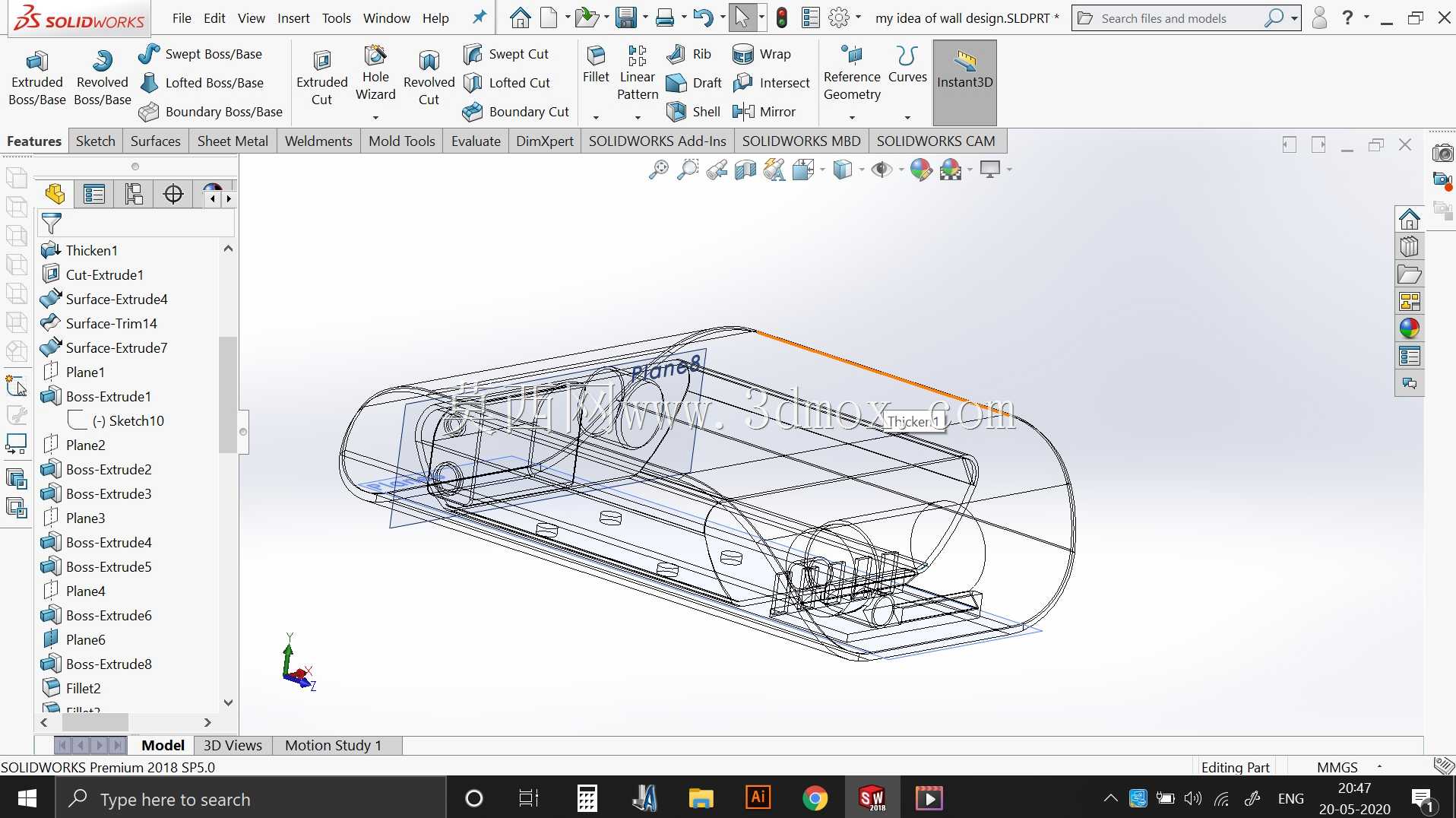This screenshot has height=818, width=1456.
Task: Click the Edit Appearance color ball
Action: tap(920, 170)
